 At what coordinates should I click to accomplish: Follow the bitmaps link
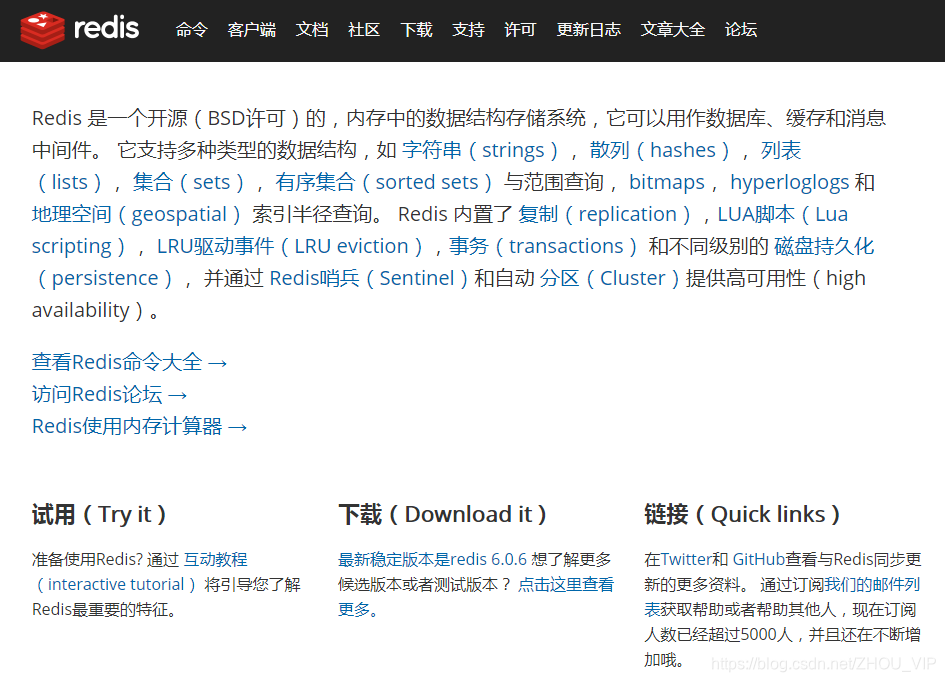coord(667,182)
